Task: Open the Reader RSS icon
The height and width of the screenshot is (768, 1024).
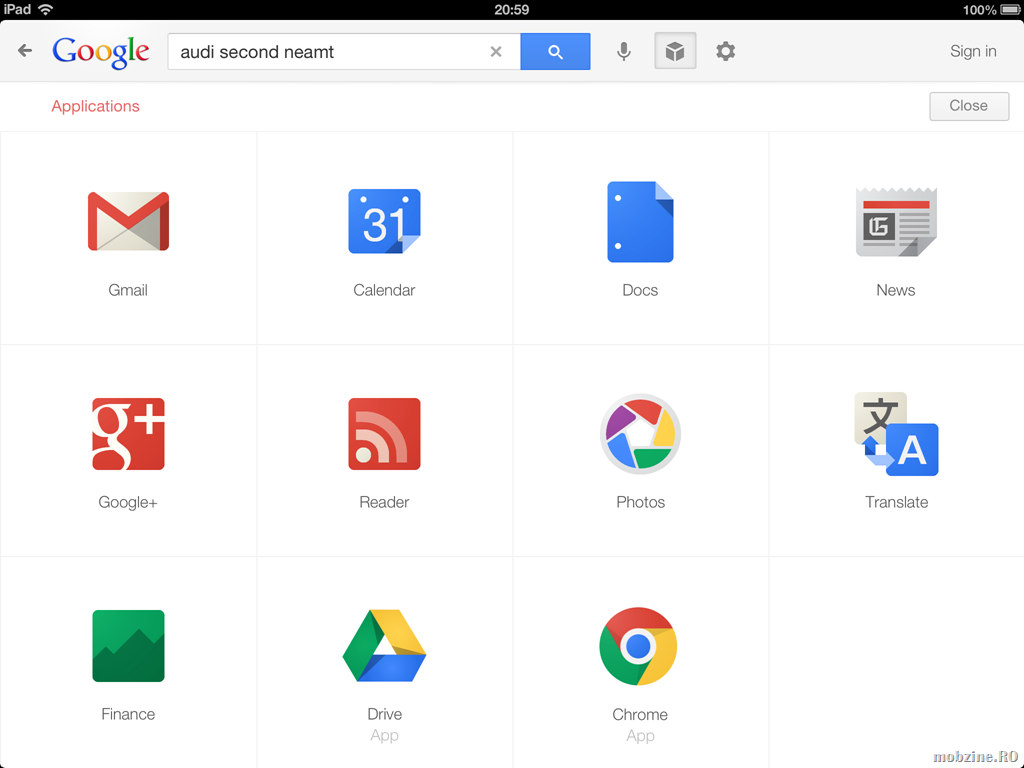Action: (x=384, y=434)
